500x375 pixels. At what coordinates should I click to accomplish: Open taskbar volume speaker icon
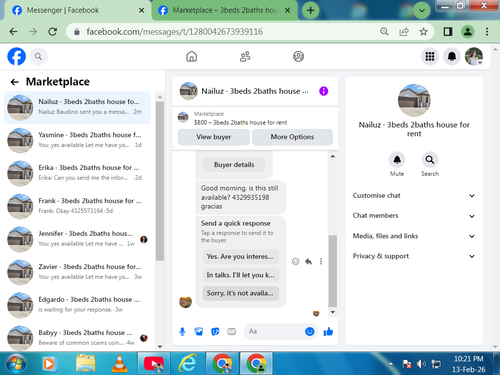point(421,364)
